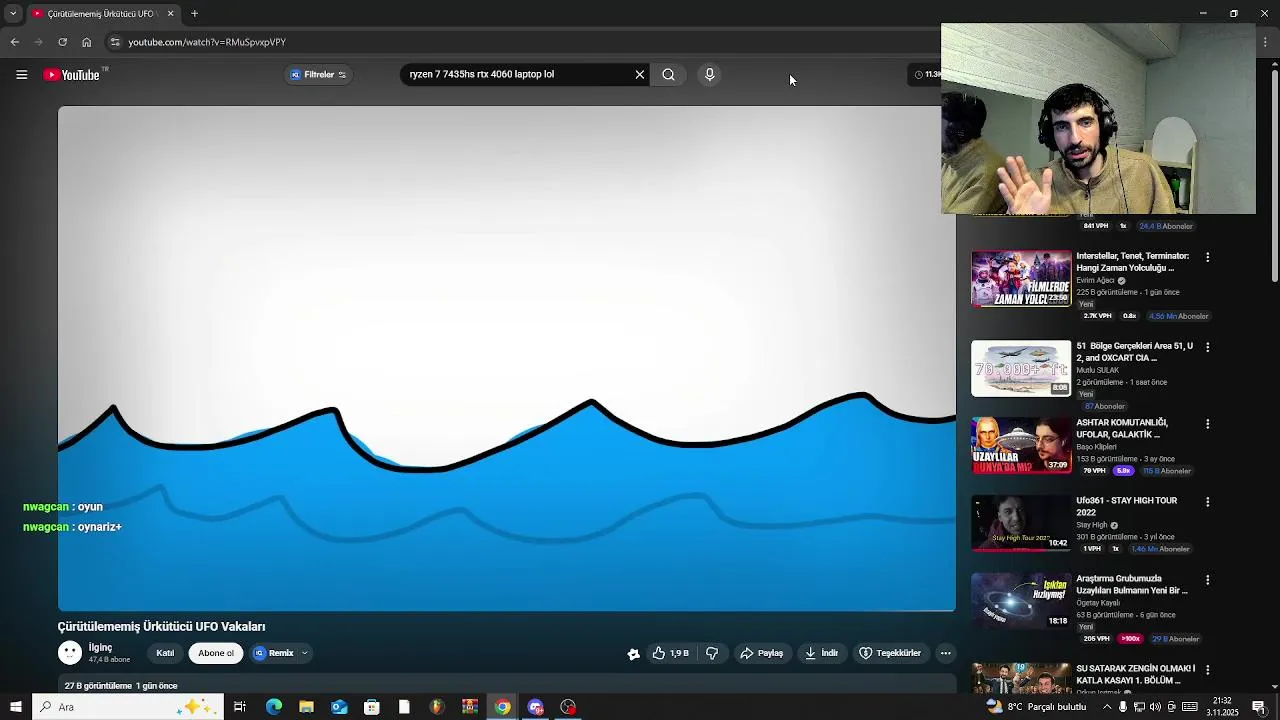Open File Explorer from the taskbar

(306, 707)
